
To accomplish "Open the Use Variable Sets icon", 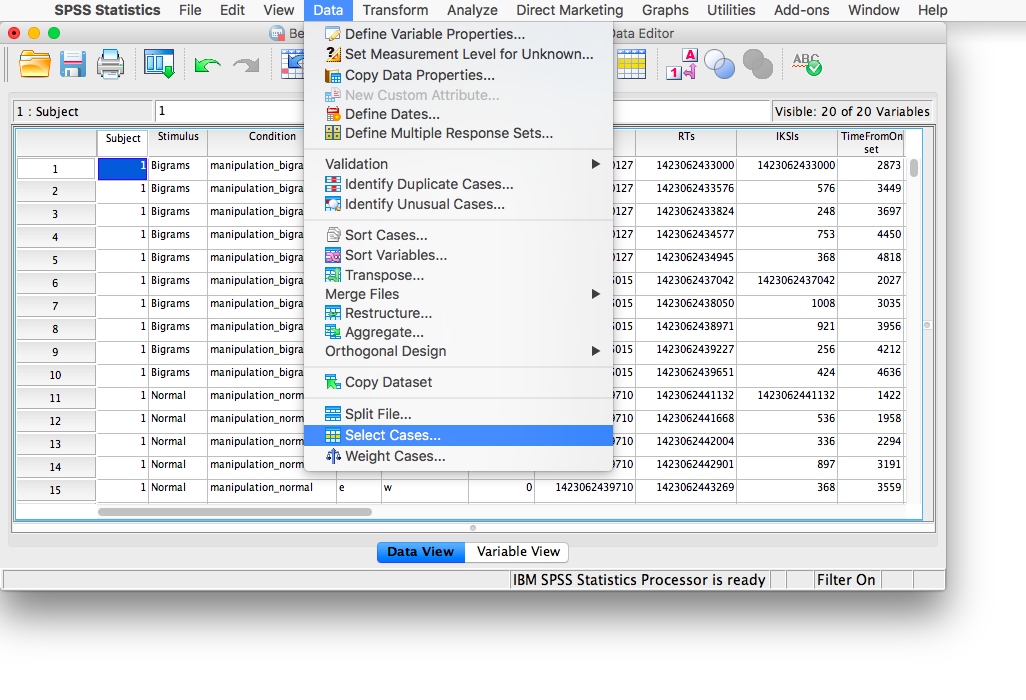I will coord(719,64).
